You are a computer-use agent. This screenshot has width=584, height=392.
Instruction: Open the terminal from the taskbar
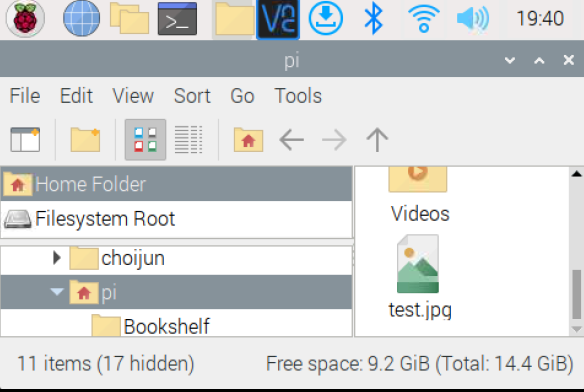click(x=177, y=19)
